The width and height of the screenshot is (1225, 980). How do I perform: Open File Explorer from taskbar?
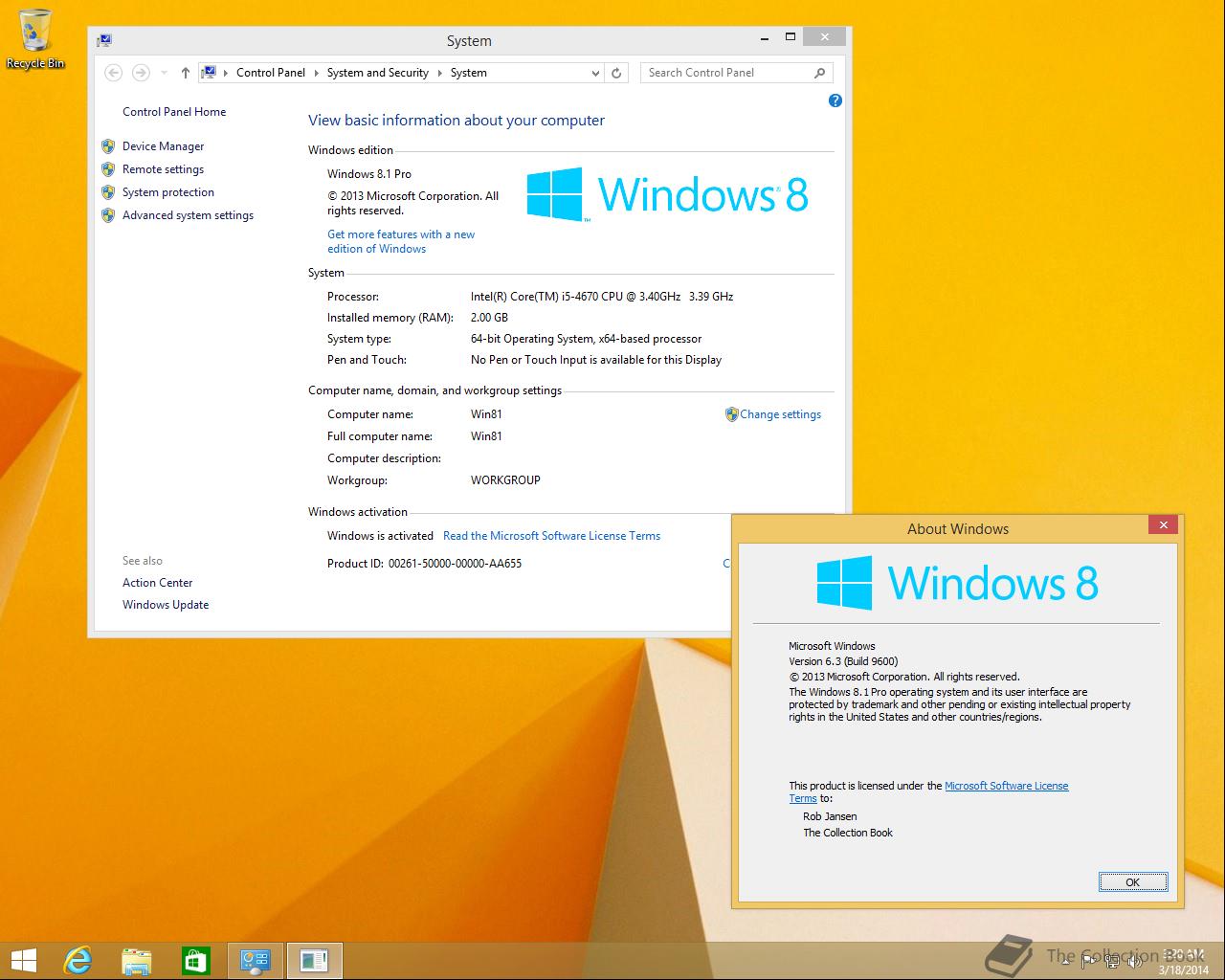(x=137, y=961)
